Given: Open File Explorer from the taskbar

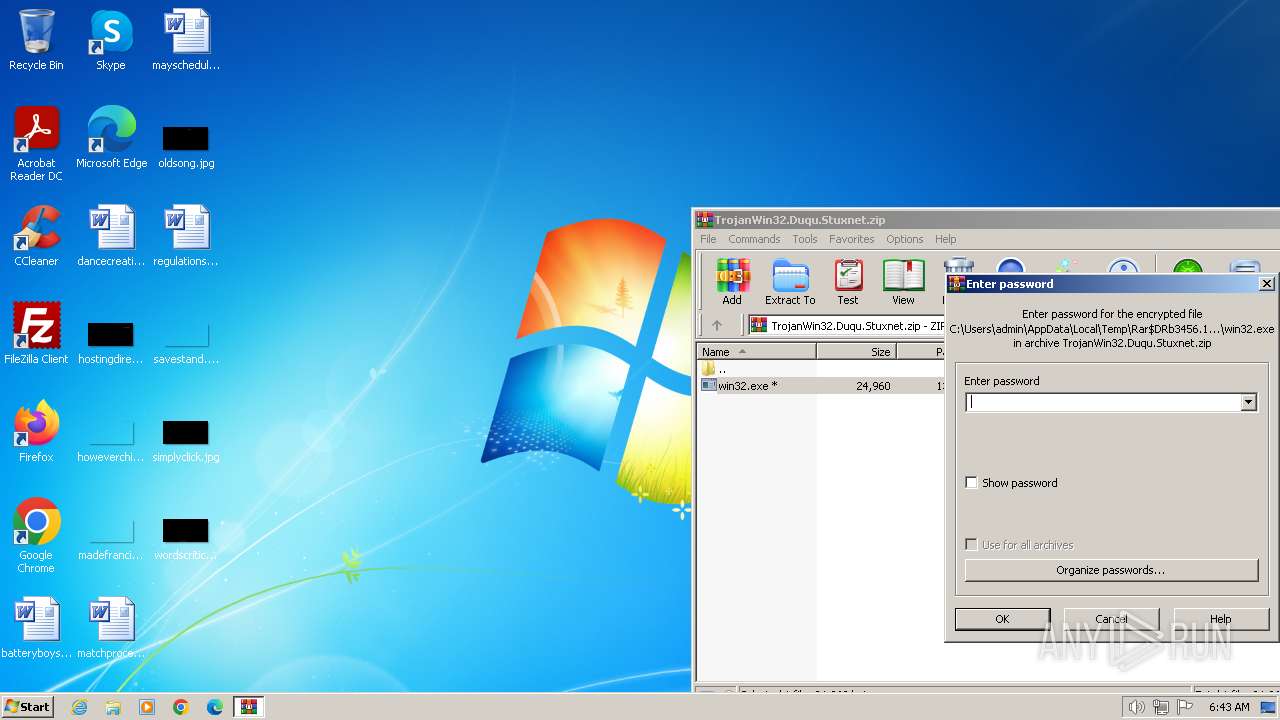Looking at the screenshot, I should tap(113, 707).
